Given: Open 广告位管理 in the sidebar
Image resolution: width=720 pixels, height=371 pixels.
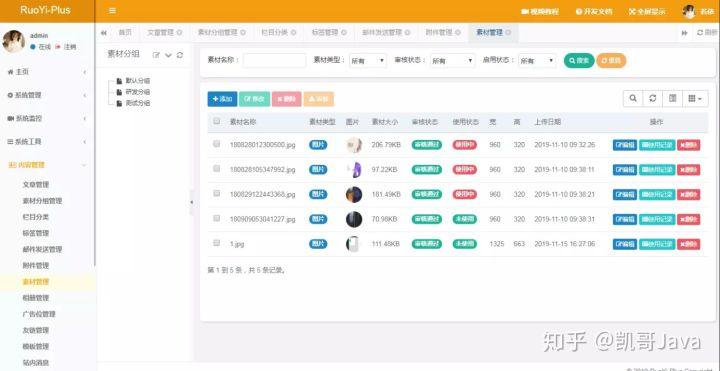Looking at the screenshot, I should [39, 314].
